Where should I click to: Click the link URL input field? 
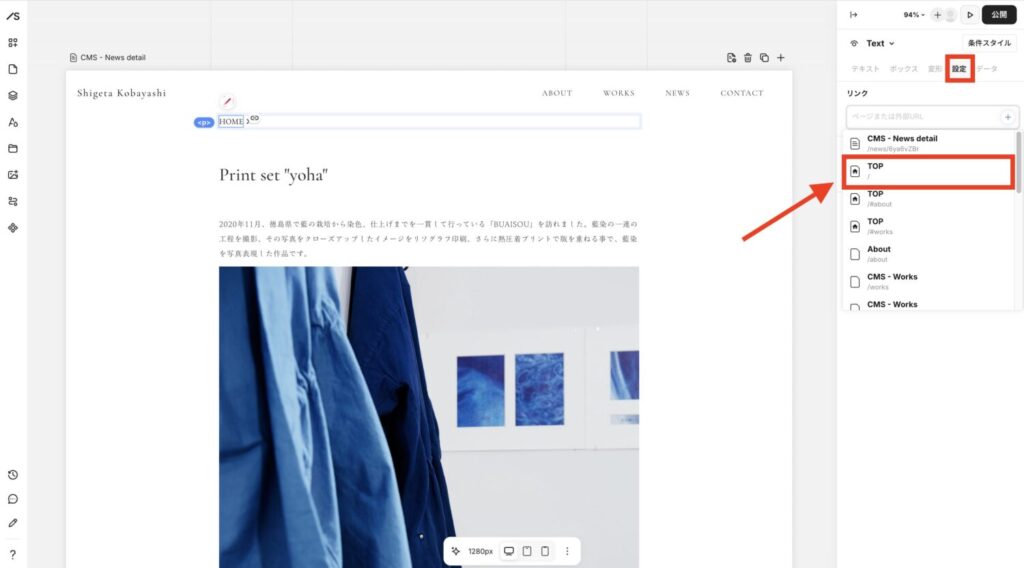point(922,117)
